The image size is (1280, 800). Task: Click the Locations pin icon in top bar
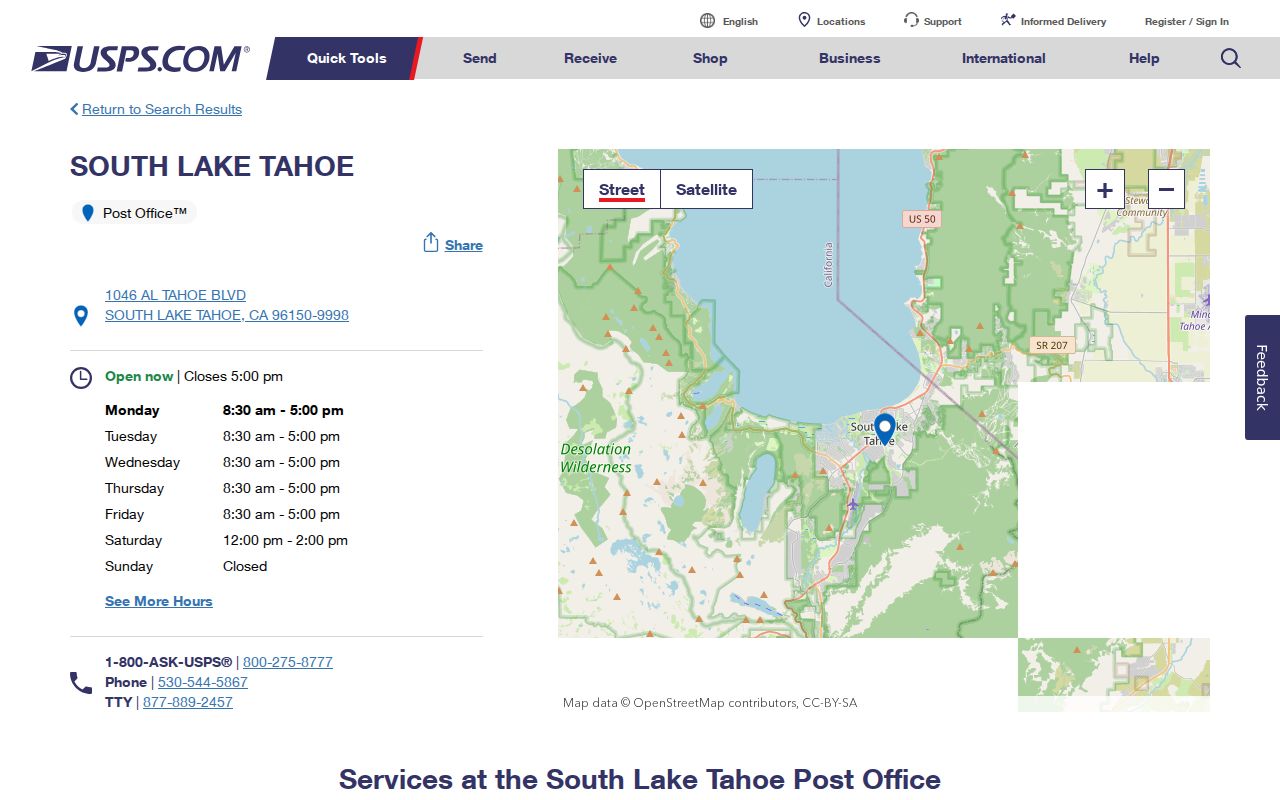(x=804, y=20)
